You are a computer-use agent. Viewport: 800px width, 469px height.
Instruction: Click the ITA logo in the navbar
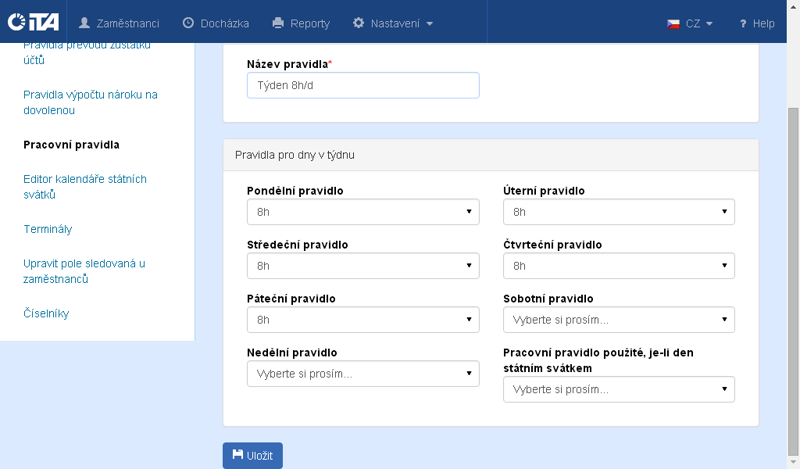click(33, 22)
